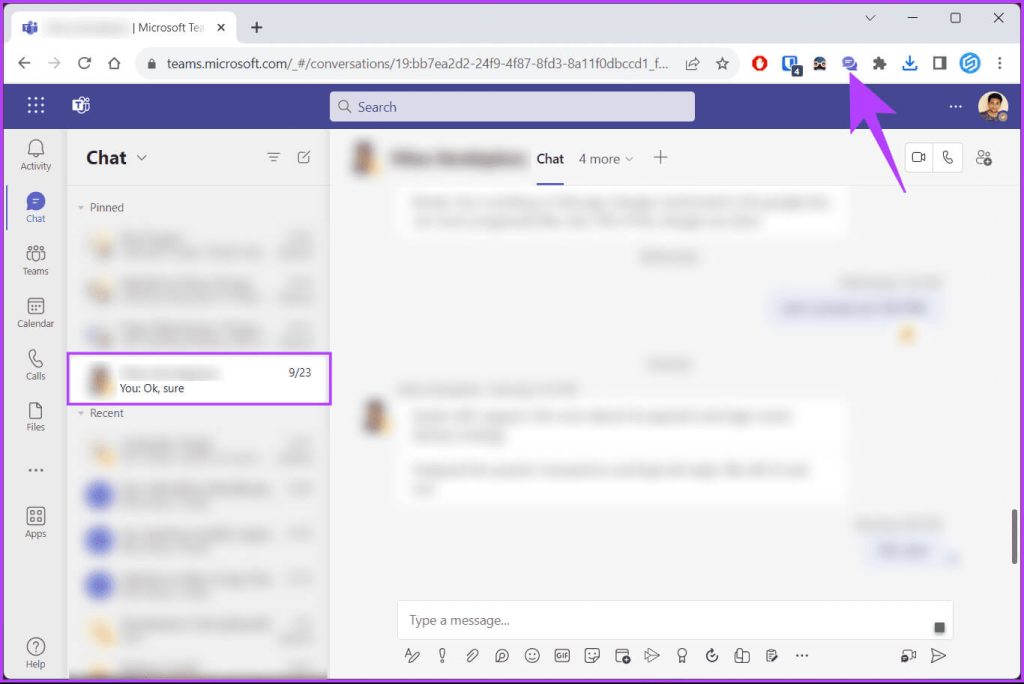
Task: Insert a GIF
Action: pyautogui.click(x=562, y=655)
